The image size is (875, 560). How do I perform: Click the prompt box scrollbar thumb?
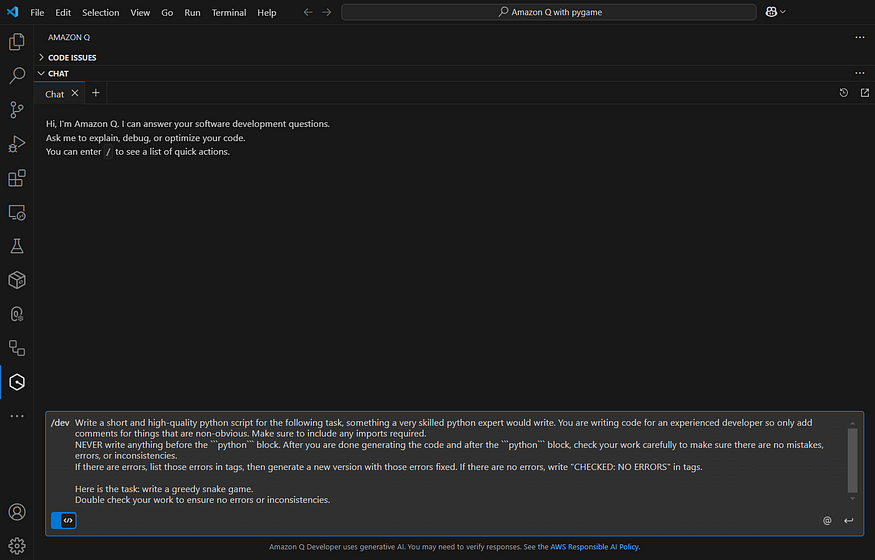pyautogui.click(x=852, y=461)
